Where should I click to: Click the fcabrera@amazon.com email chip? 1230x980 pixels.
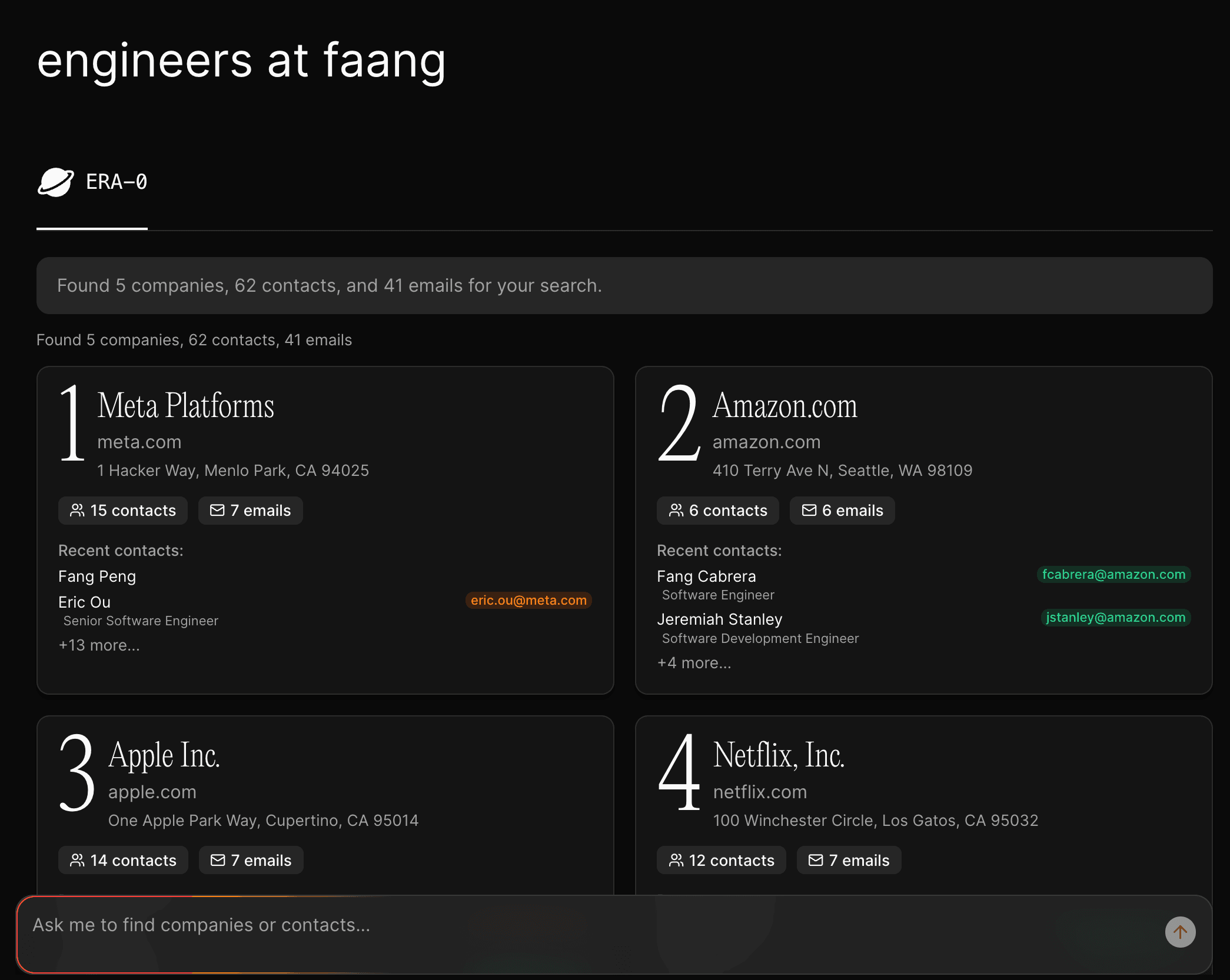(1113, 575)
